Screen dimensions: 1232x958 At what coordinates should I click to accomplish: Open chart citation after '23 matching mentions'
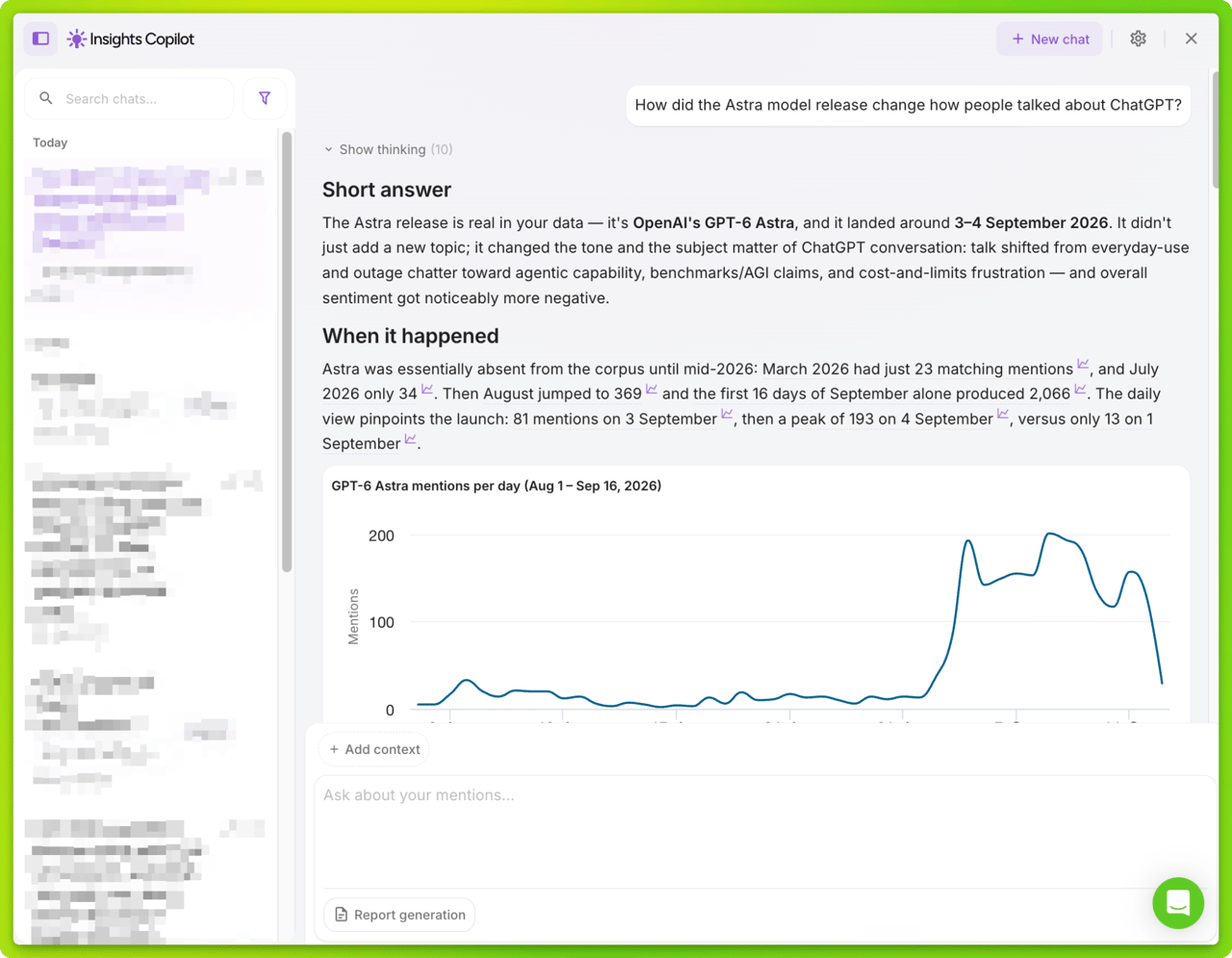point(1083,365)
